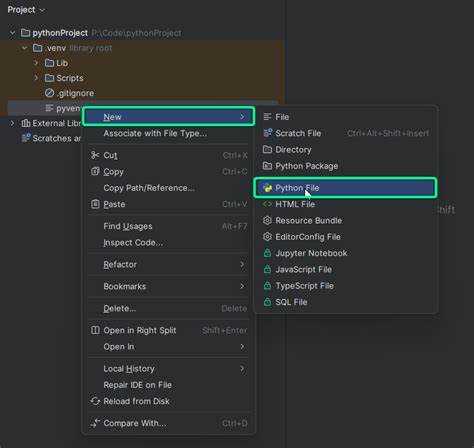Screen dimensions: 474x448
Task: Choose Delete... from context menu
Action: [169, 308]
